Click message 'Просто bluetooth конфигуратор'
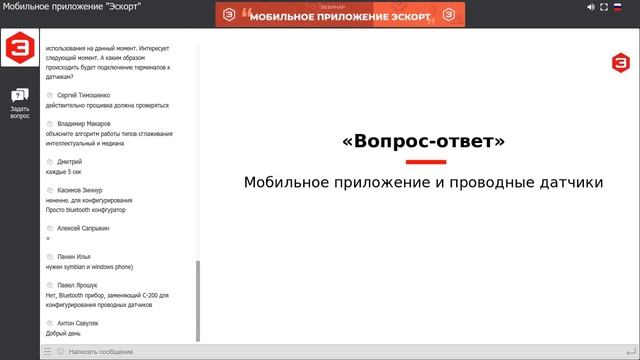 coord(86,210)
